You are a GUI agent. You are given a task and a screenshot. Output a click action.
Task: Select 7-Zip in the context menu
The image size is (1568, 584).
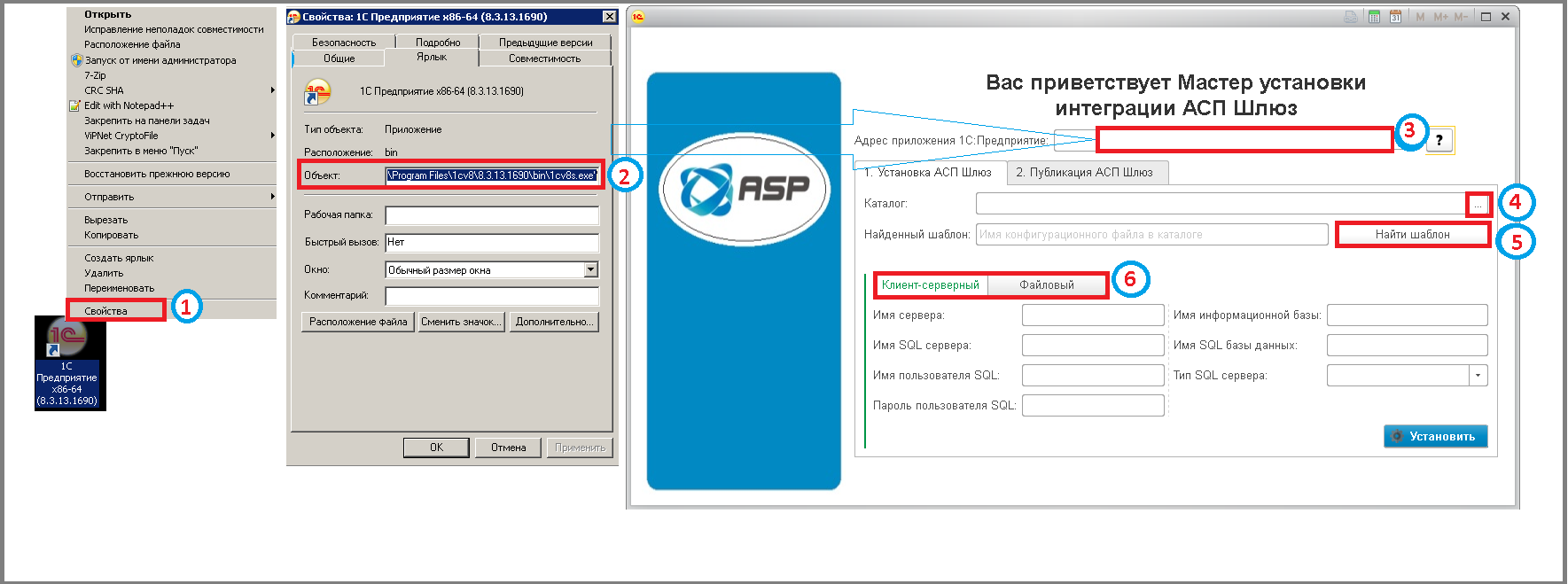95,75
